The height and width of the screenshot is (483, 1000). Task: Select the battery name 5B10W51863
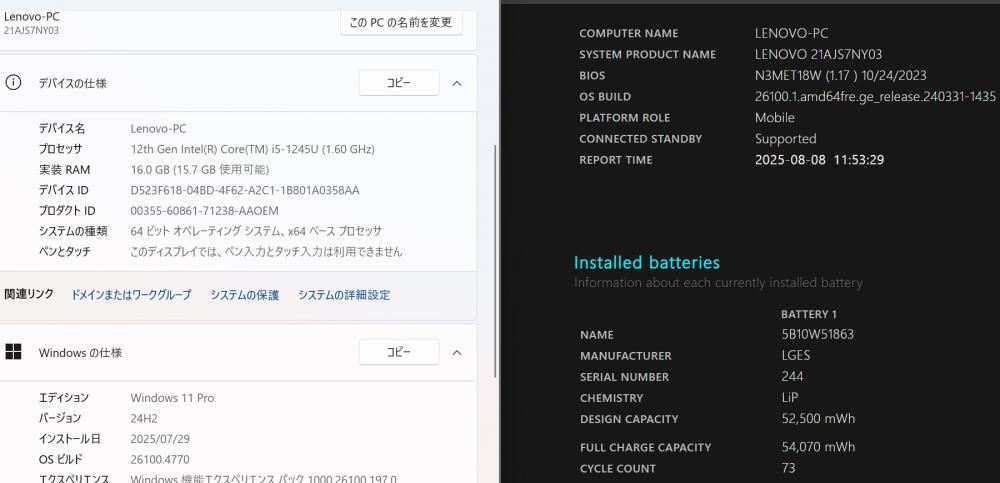[818, 334]
